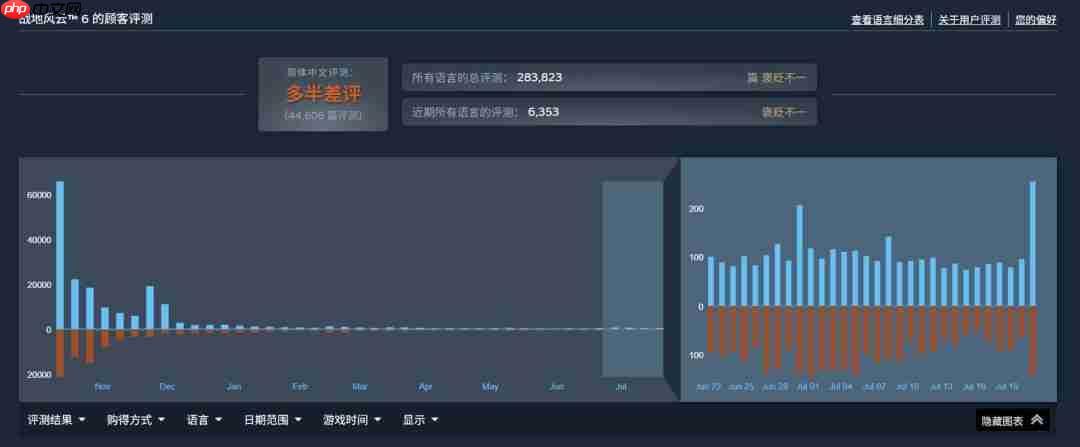
Task: Click the 战地风云 6 的顾客评测 heading
Action: pyautogui.click(x=85, y=19)
